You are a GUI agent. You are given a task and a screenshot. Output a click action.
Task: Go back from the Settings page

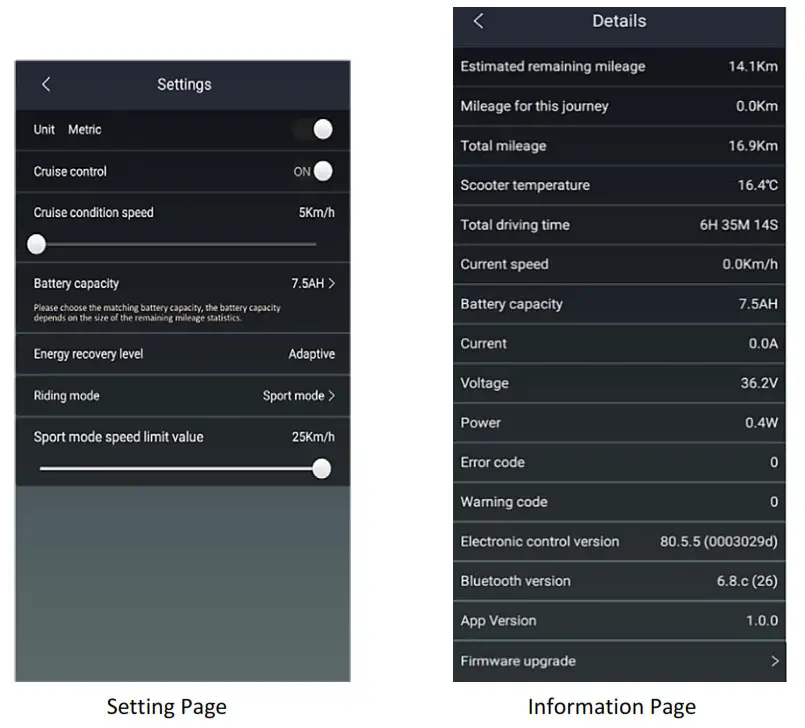pos(46,84)
